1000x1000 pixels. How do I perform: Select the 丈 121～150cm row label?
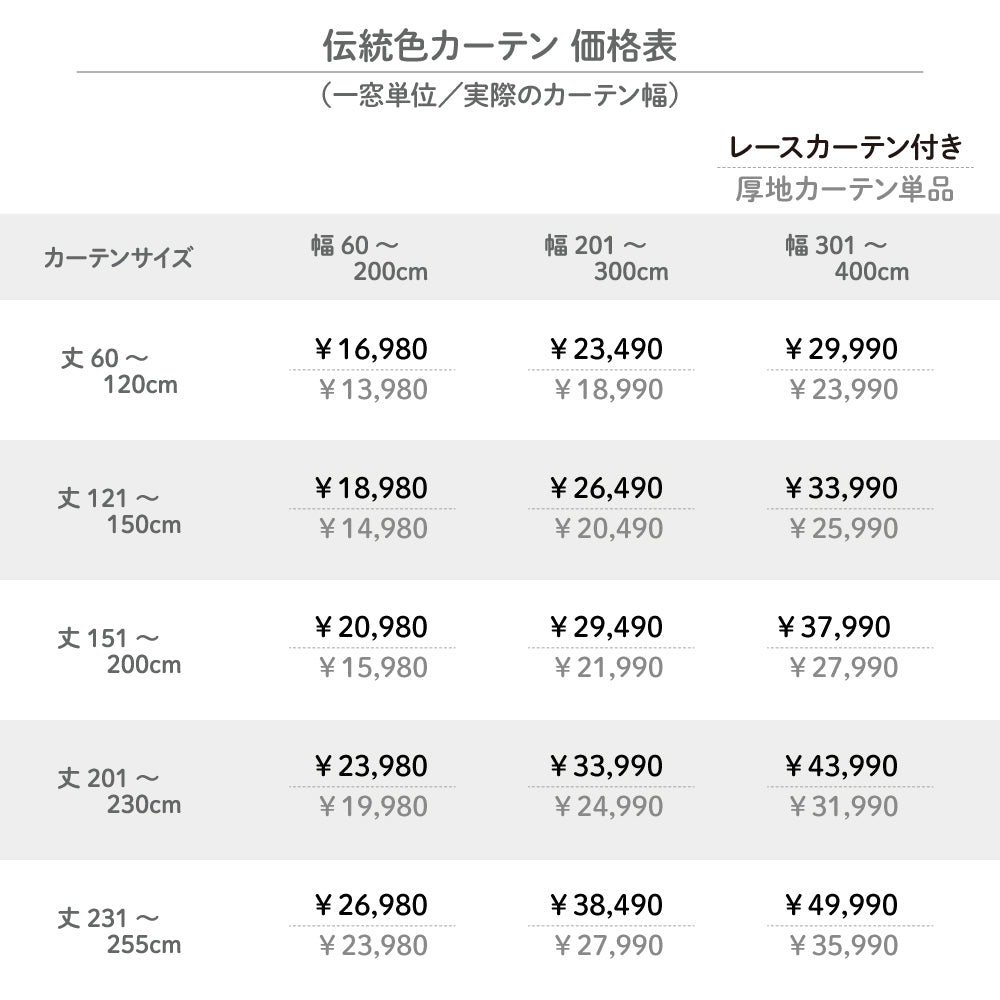[x=119, y=510]
